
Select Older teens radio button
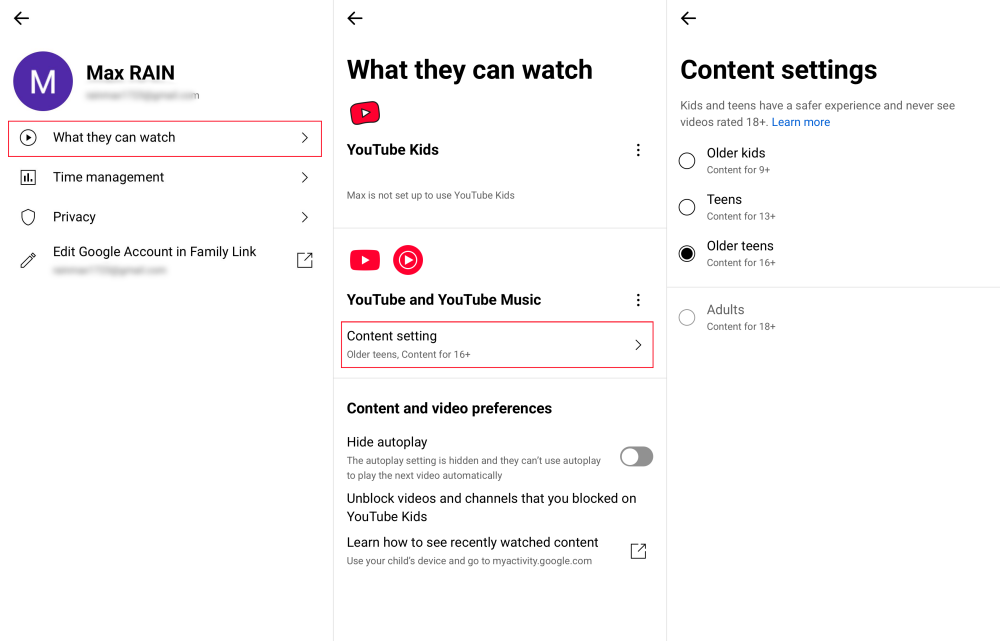click(x=687, y=254)
